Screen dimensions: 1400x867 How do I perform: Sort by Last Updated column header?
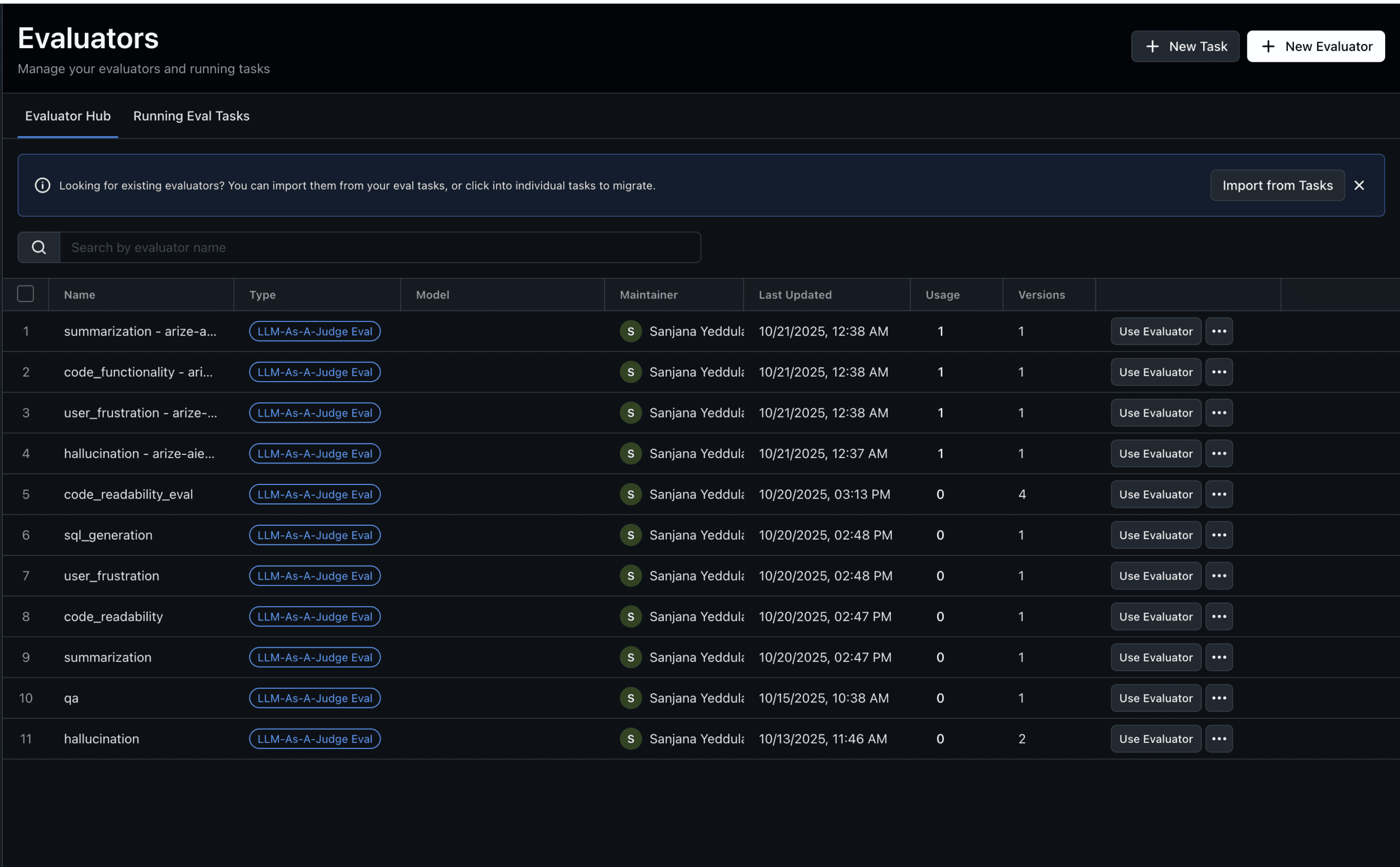click(x=795, y=295)
